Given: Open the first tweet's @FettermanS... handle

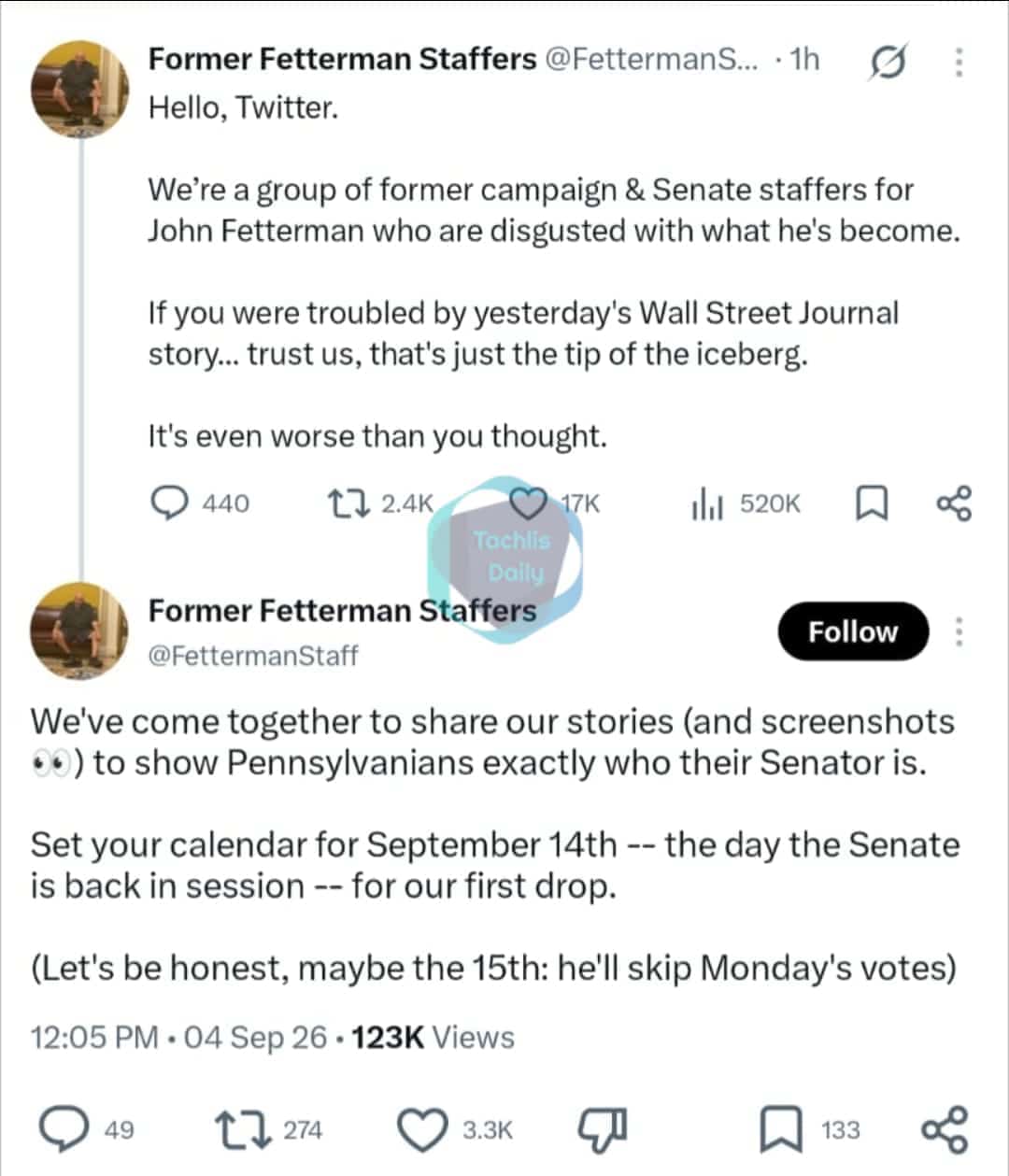Looking at the screenshot, I should coord(652,59).
